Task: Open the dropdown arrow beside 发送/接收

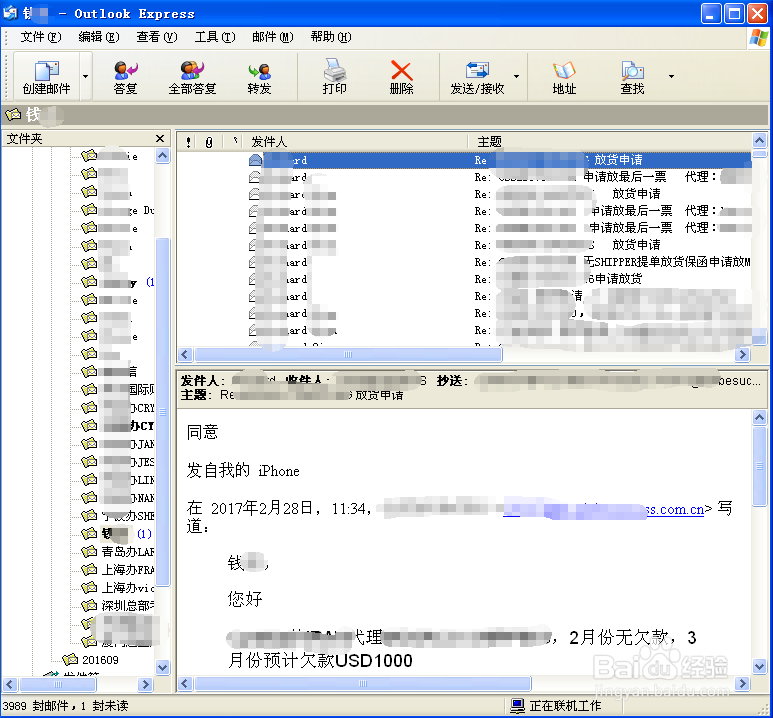Action: point(516,76)
